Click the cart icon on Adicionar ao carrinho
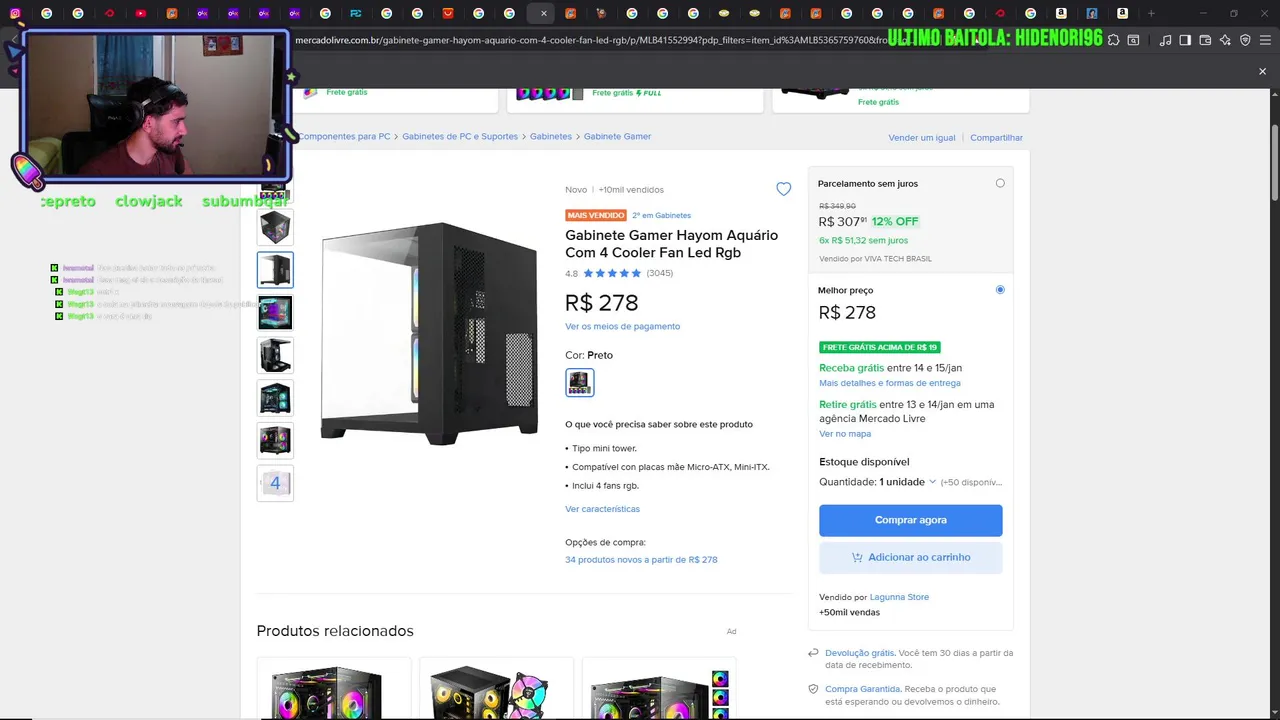This screenshot has height=720, width=1280. coord(857,557)
